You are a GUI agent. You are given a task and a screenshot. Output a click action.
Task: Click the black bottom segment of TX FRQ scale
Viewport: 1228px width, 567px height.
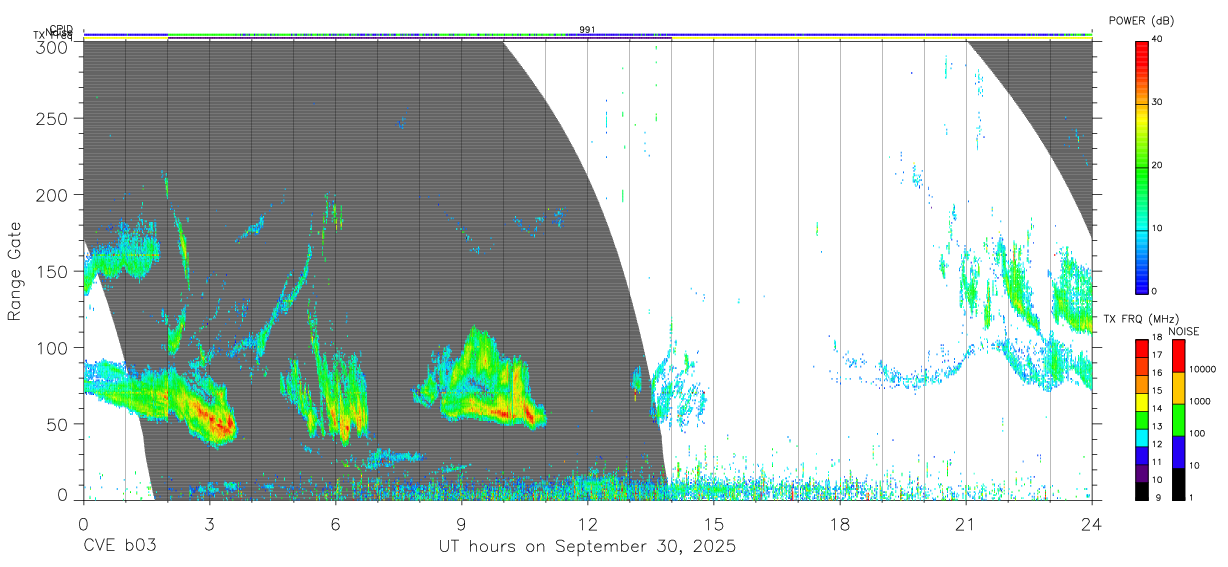pos(1142,490)
